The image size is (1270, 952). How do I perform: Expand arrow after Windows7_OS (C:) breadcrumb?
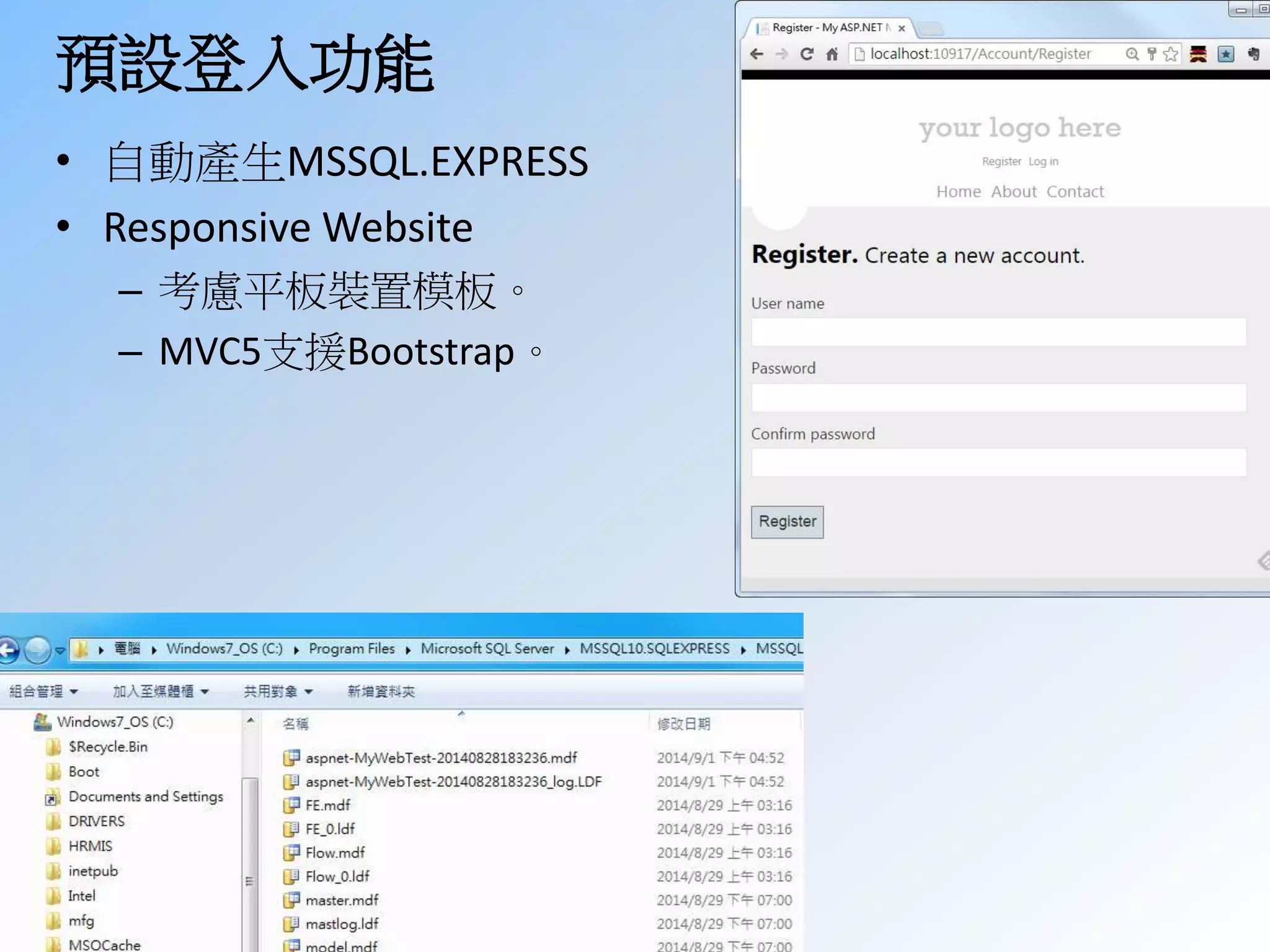(x=296, y=650)
